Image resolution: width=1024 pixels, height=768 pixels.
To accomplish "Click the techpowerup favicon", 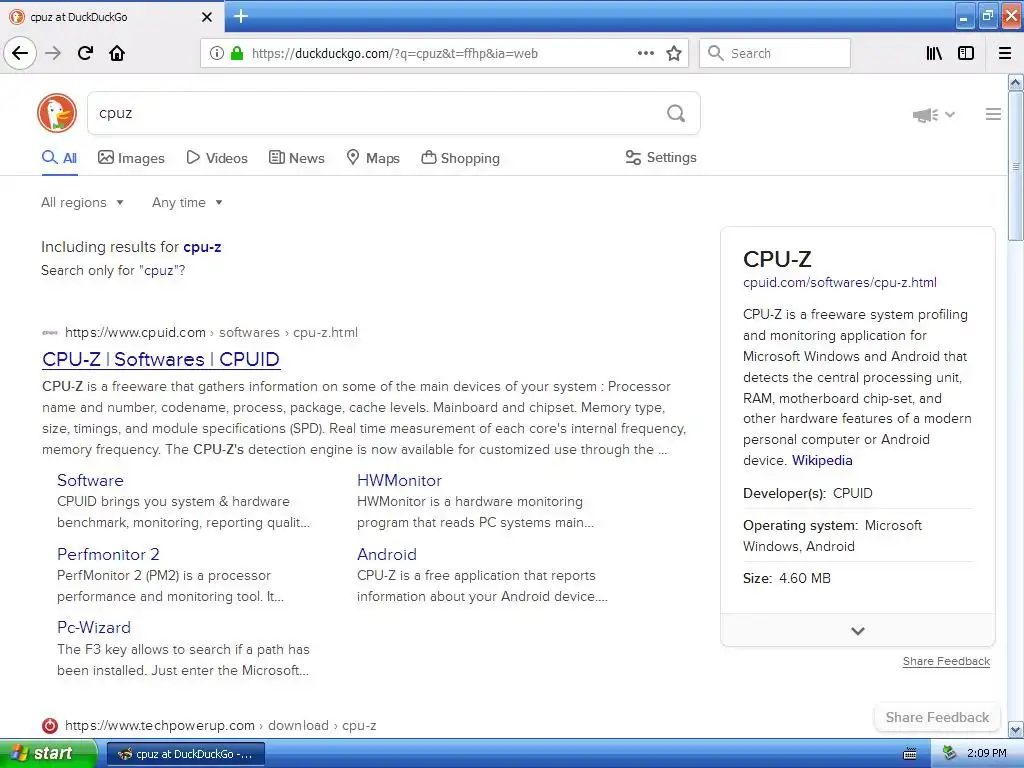I will point(50,726).
